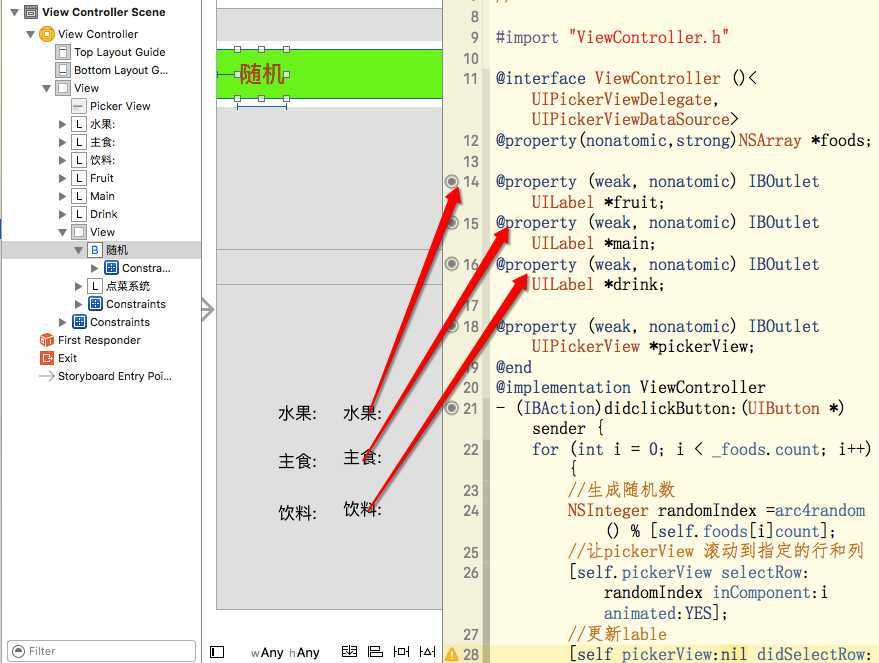Select the Top Layout Guide row

pyautogui.click(x=101, y=52)
